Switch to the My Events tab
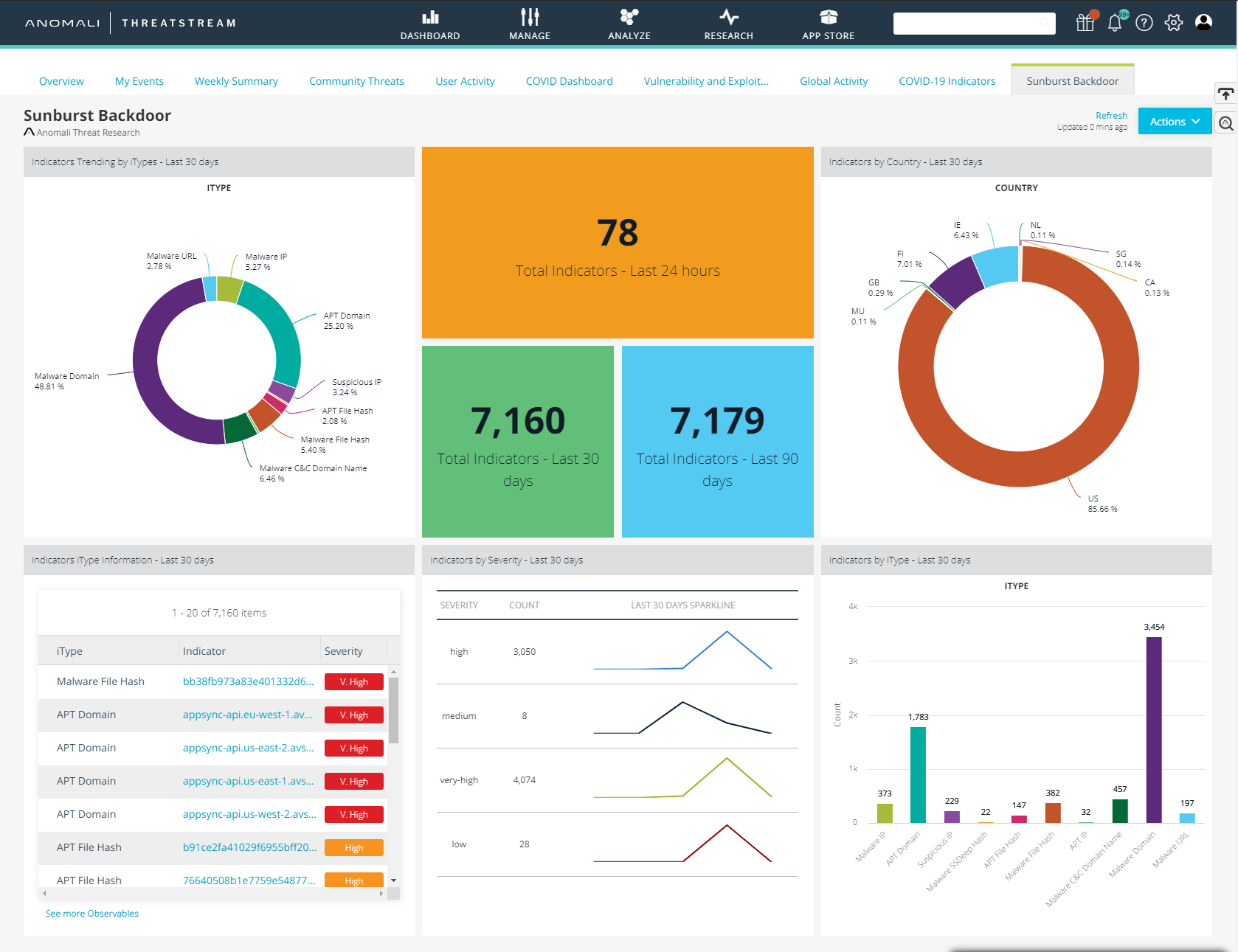Screen dimensions: 1238x952 click(139, 81)
